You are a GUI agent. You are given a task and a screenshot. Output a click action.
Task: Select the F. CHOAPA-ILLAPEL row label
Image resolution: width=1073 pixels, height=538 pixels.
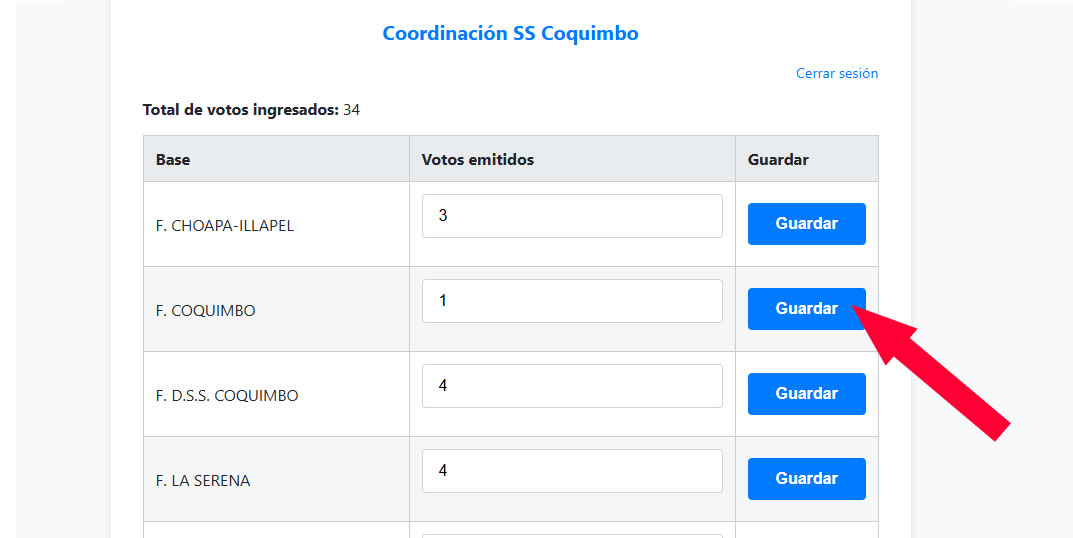click(224, 226)
